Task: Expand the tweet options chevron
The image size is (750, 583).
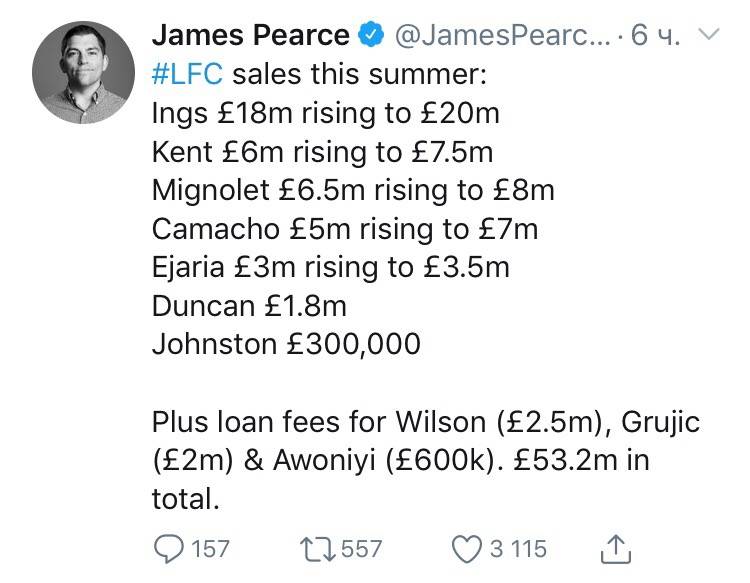Action: point(707,35)
